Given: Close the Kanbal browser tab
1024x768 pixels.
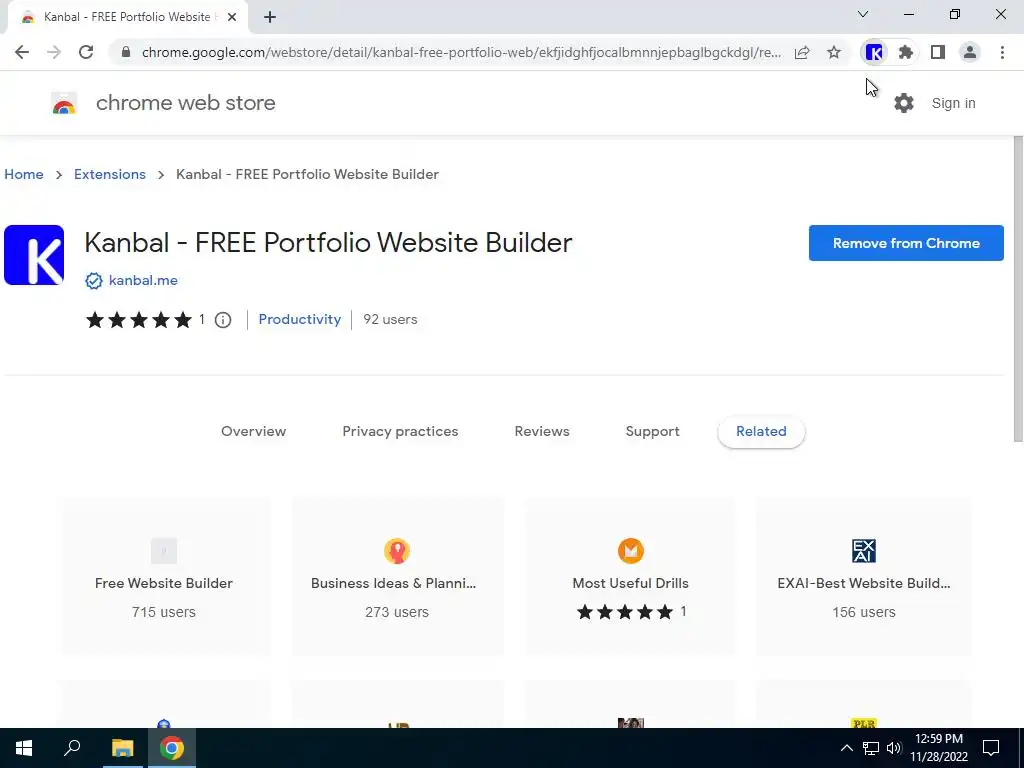Looking at the screenshot, I should (232, 17).
